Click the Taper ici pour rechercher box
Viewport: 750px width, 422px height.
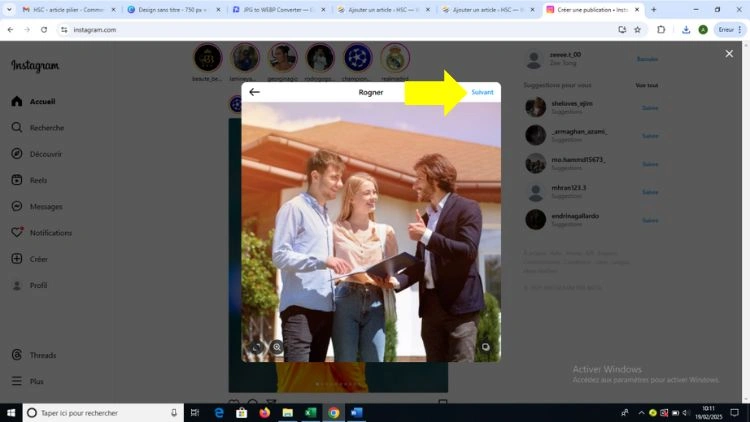point(103,412)
